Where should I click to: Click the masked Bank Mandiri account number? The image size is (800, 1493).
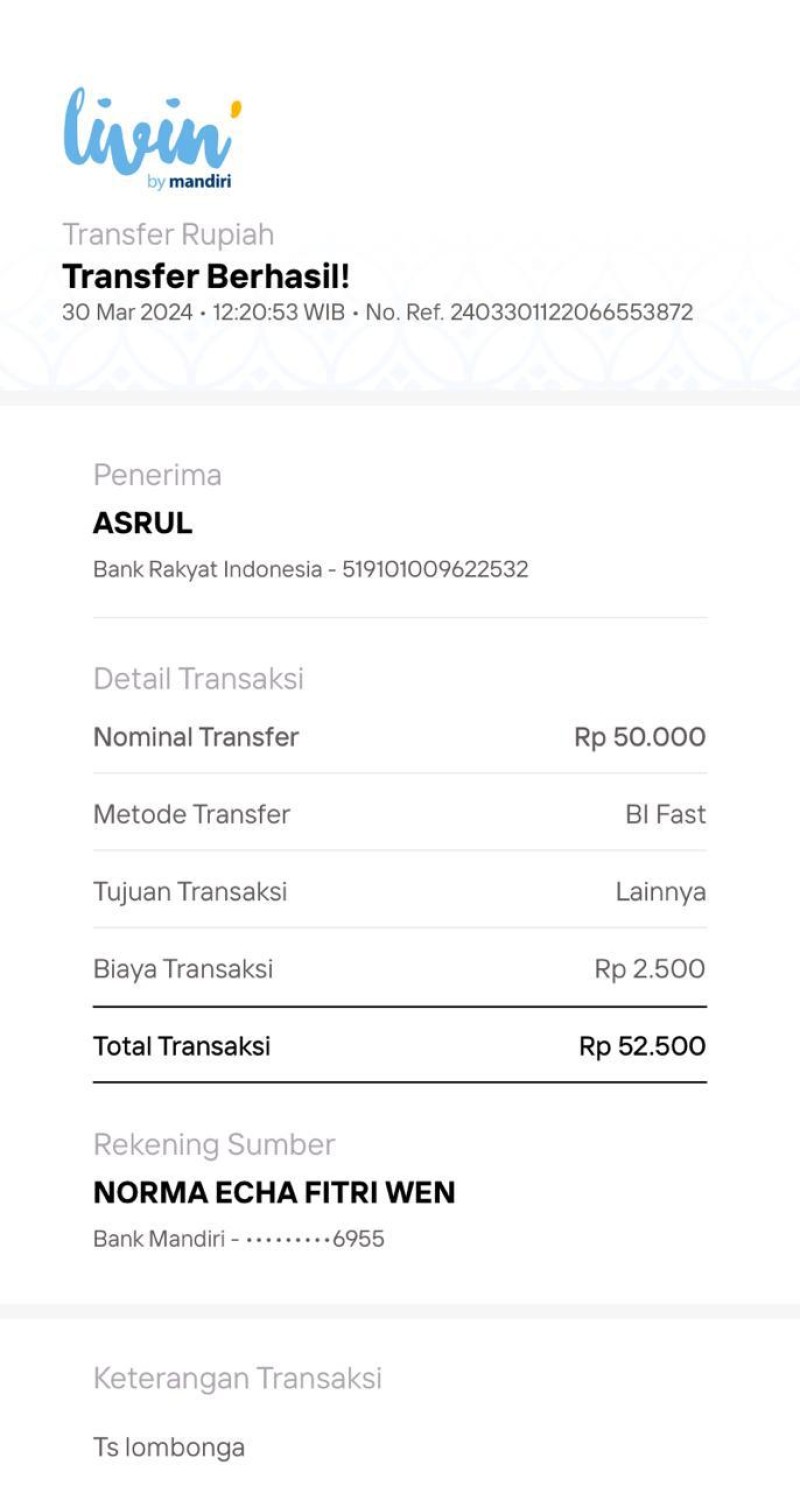click(x=315, y=1239)
